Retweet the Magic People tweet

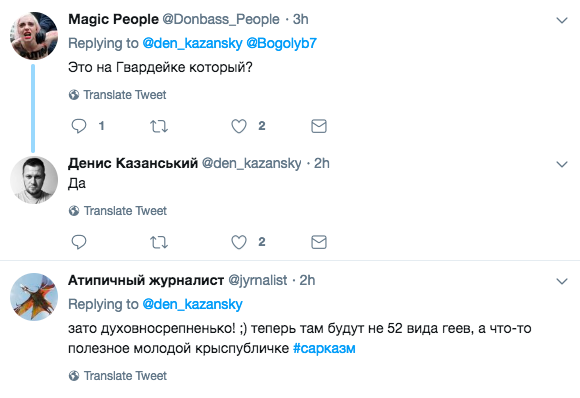tap(159, 127)
